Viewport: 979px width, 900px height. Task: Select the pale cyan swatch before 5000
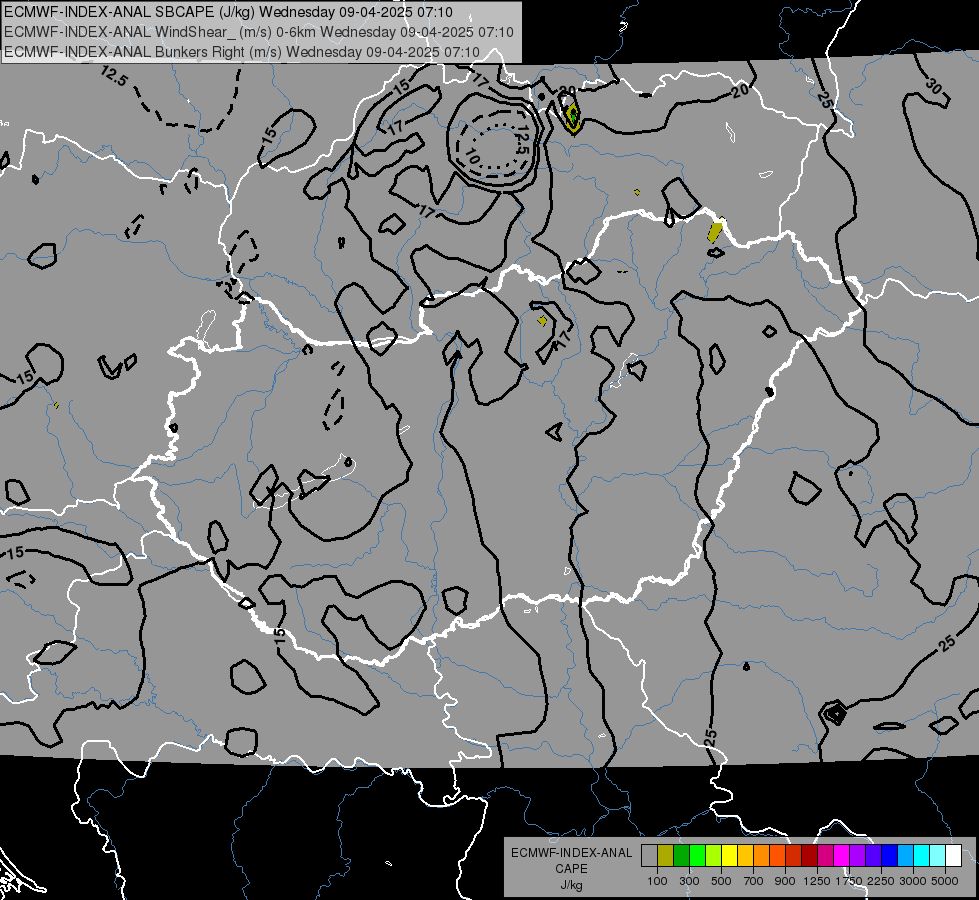tap(938, 856)
